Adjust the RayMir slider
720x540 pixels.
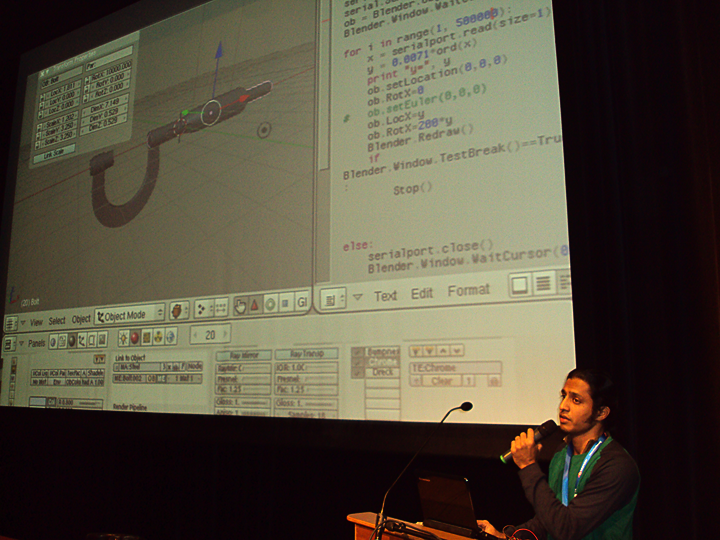243,368
